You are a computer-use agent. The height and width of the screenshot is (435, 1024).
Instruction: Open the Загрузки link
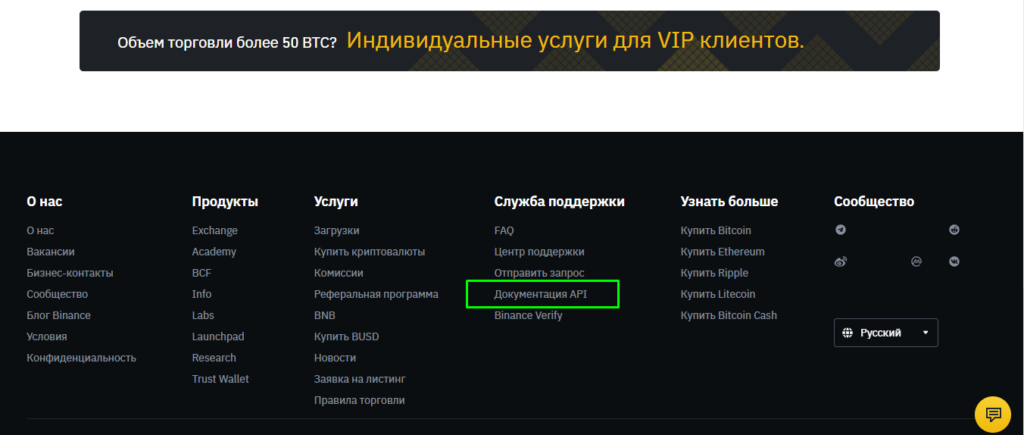(336, 231)
